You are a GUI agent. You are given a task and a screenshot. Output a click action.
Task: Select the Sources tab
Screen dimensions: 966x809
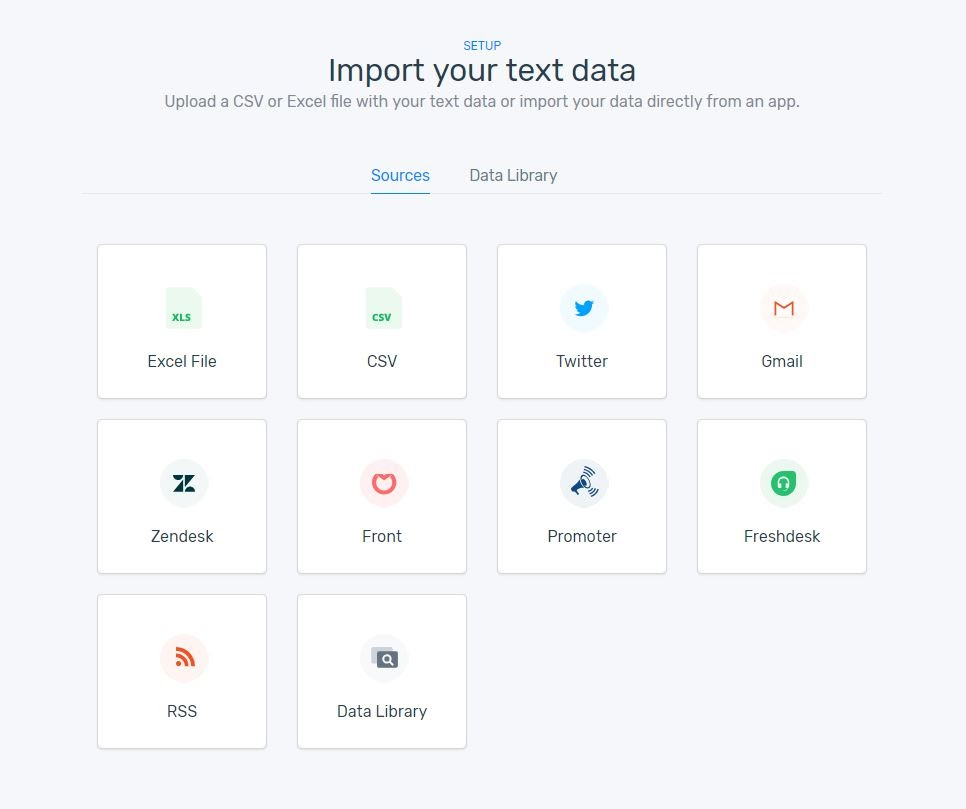(400, 175)
